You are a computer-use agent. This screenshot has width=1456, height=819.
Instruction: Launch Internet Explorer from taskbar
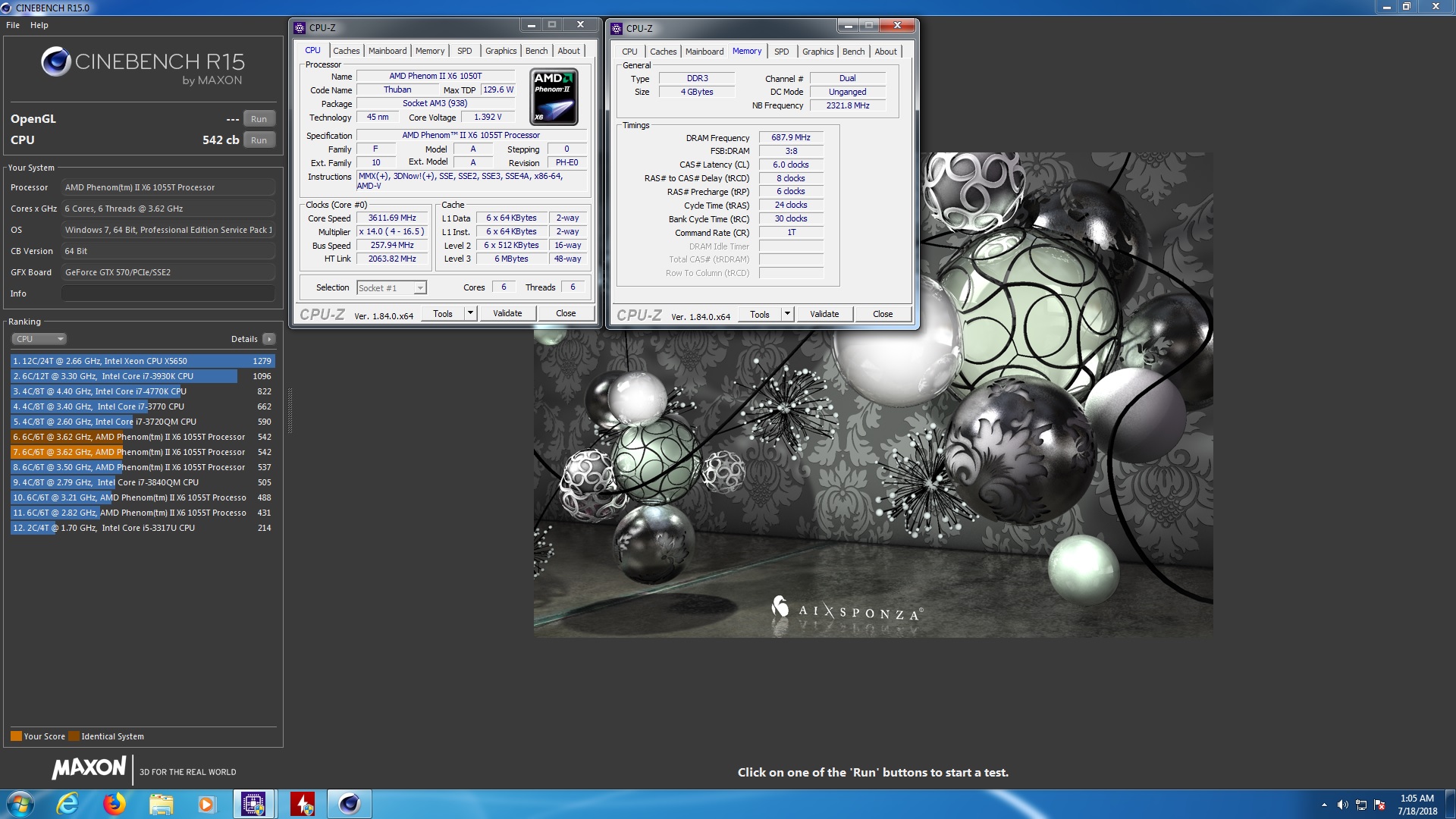tap(68, 804)
